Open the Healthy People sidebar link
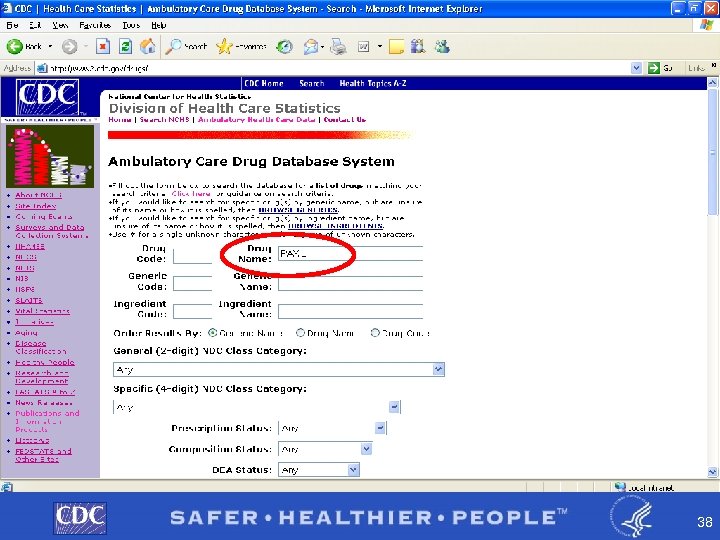The height and width of the screenshot is (540, 720). (45, 362)
